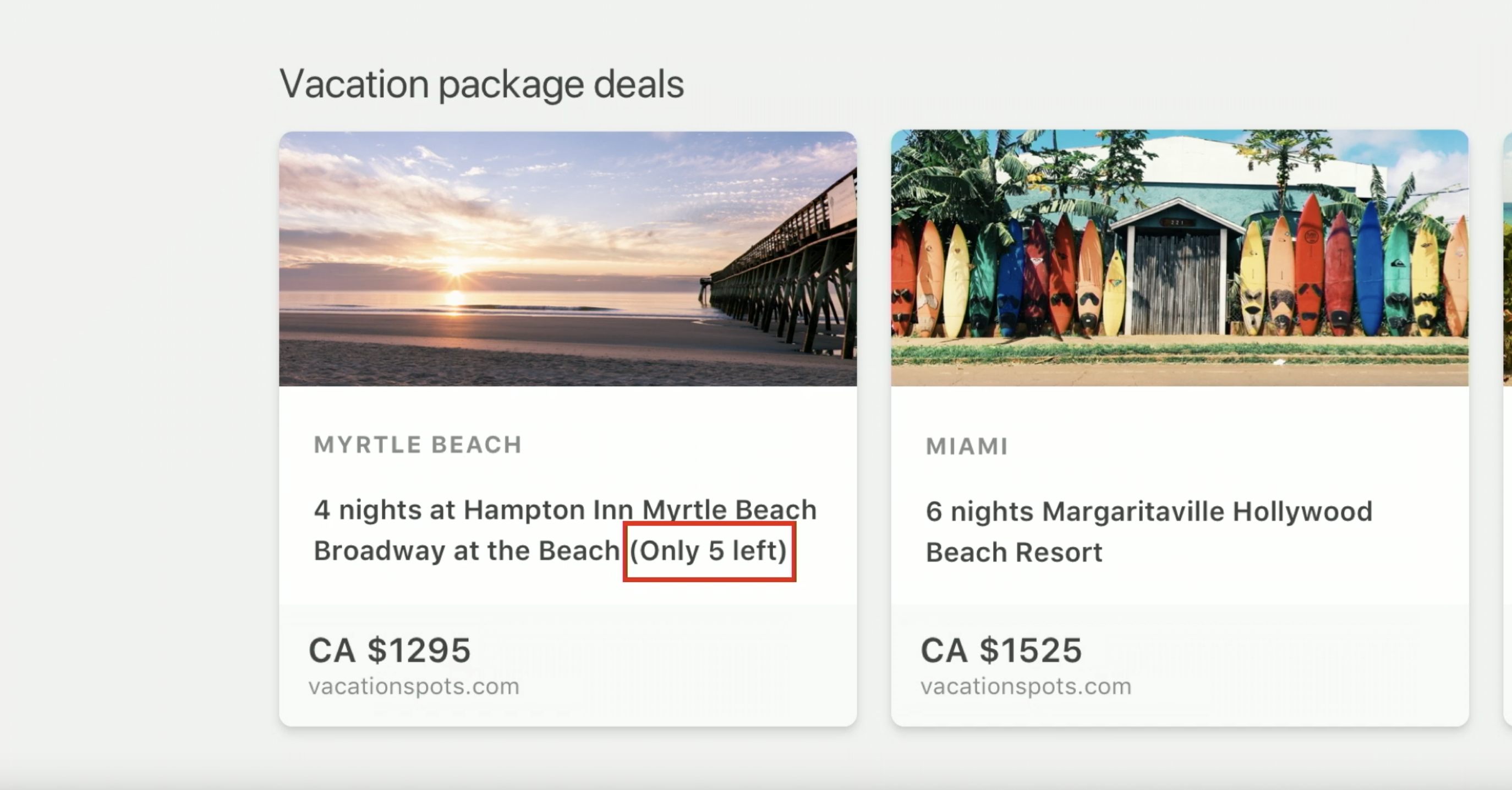This screenshot has width=1512, height=790.
Task: Open the Miami surfboards photo
Action: (x=1179, y=258)
